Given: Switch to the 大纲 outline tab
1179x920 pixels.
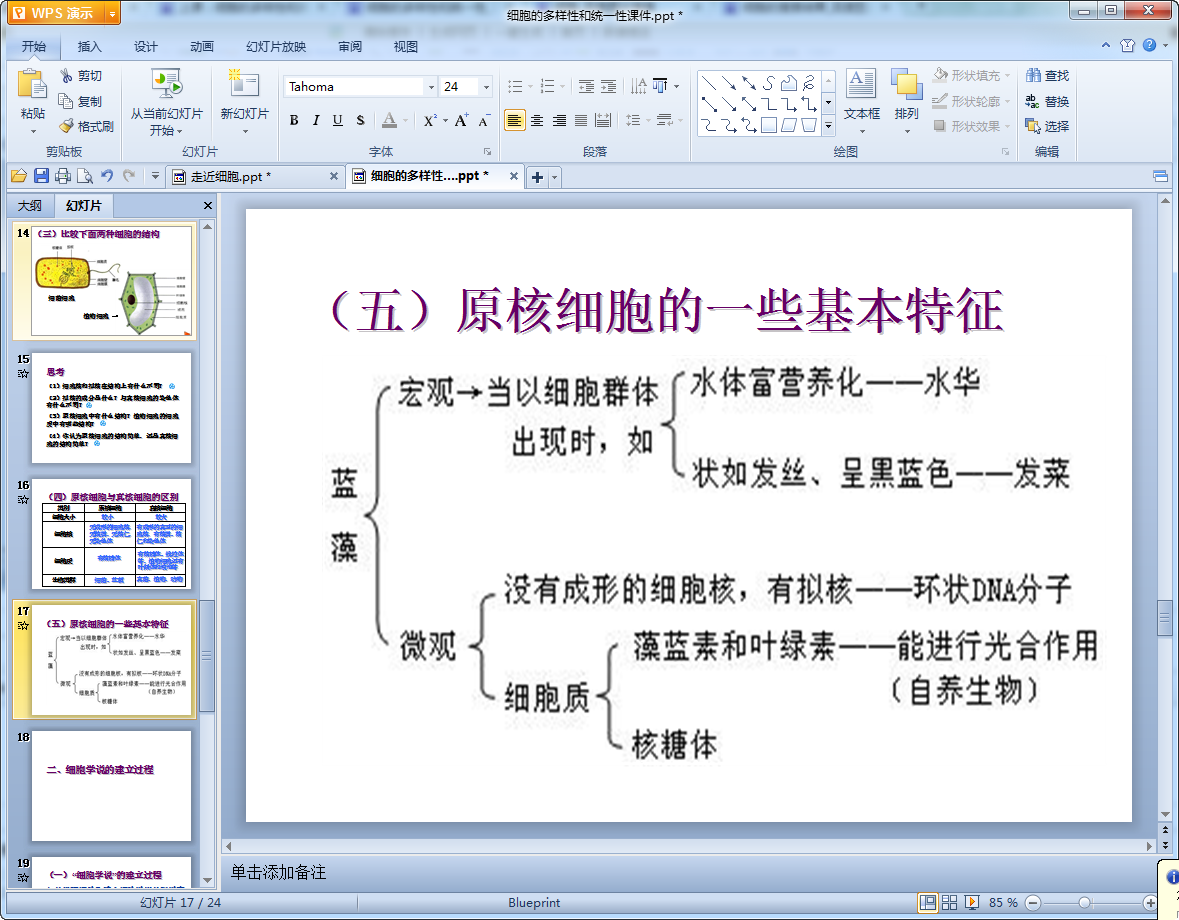Looking at the screenshot, I should pyautogui.click(x=30, y=205).
